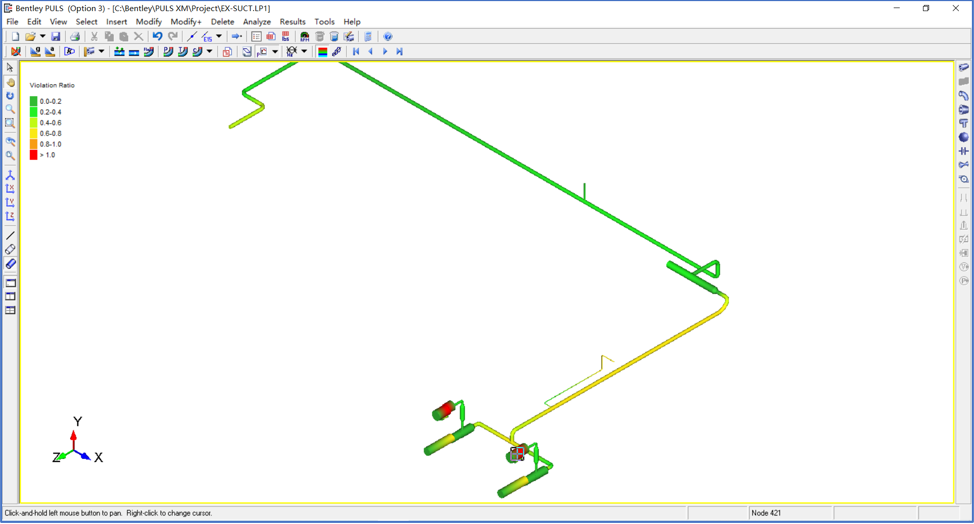Jump to the first result frame

click(356, 52)
